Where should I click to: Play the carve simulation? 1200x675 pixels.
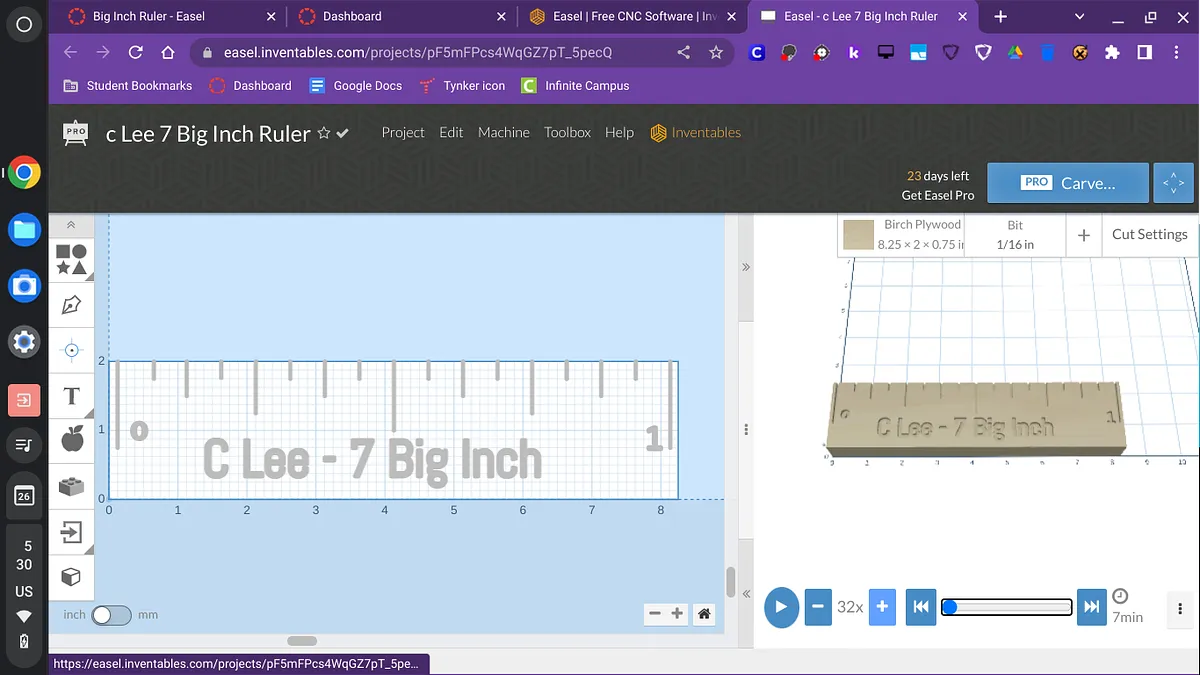pos(781,607)
